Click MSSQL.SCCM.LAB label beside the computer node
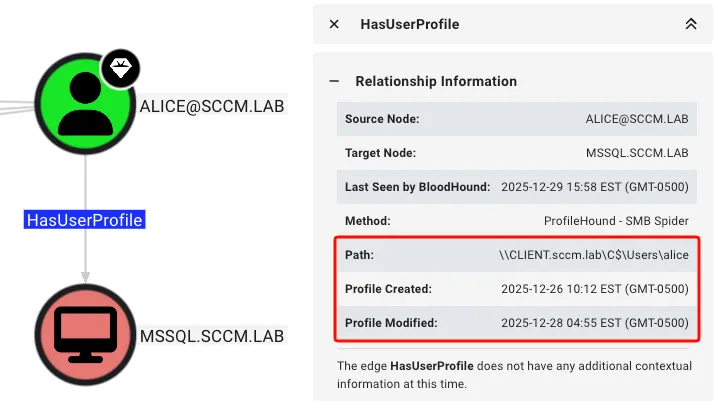 point(213,336)
